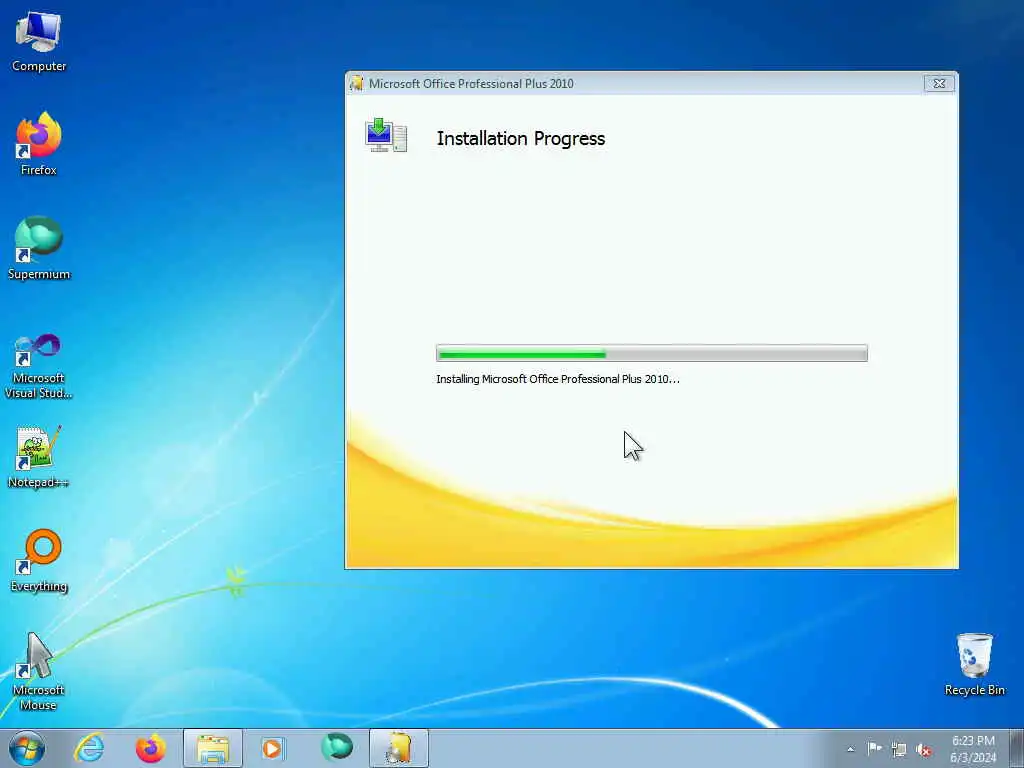The width and height of the screenshot is (1024, 768).
Task: Select the Microsoft Mouse desktop shortcut
Action: click(x=39, y=671)
